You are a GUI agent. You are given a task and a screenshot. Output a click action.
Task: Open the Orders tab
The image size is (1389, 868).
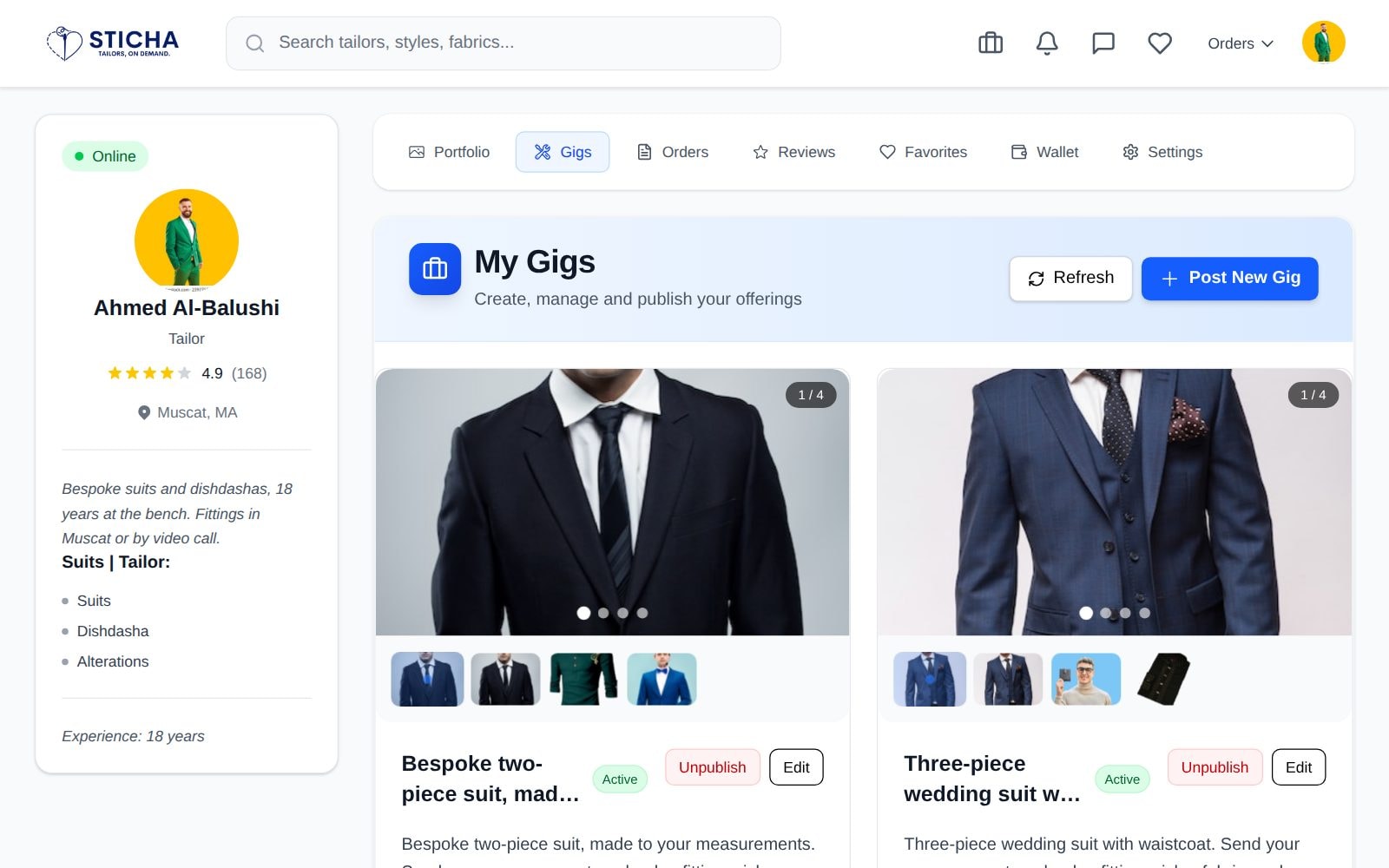point(673,152)
